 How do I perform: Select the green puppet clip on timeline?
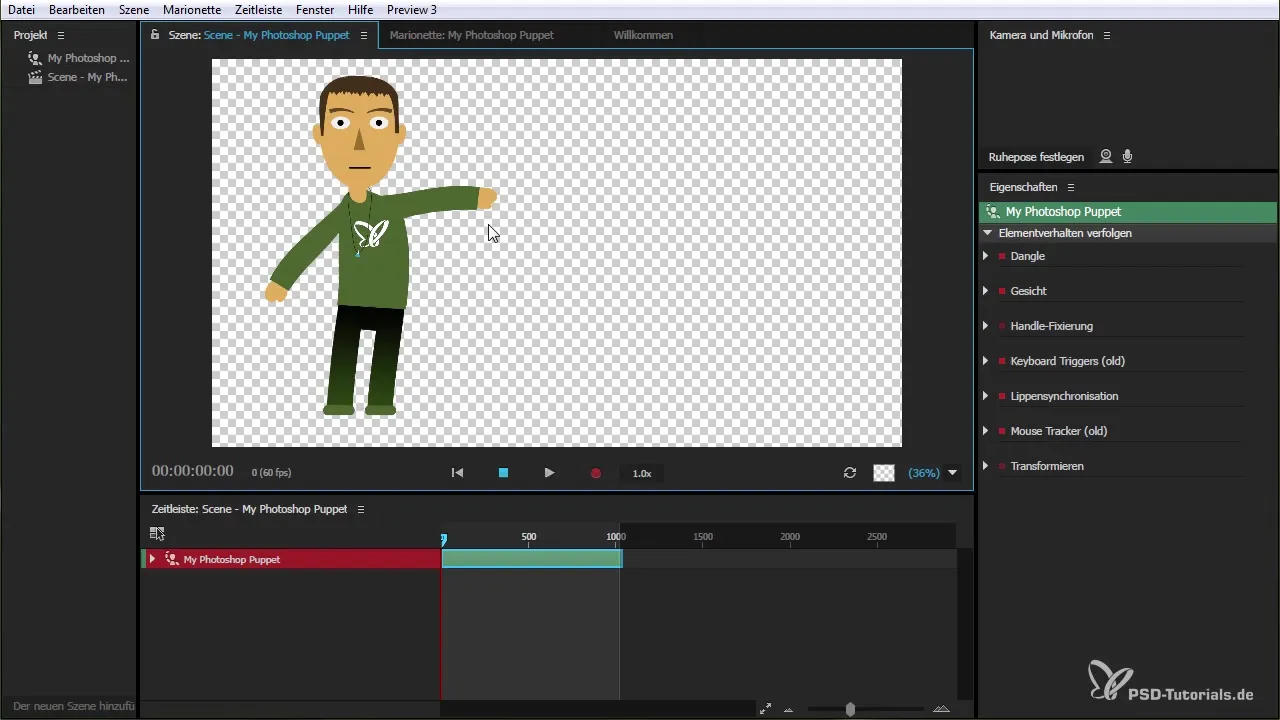pyautogui.click(x=532, y=559)
